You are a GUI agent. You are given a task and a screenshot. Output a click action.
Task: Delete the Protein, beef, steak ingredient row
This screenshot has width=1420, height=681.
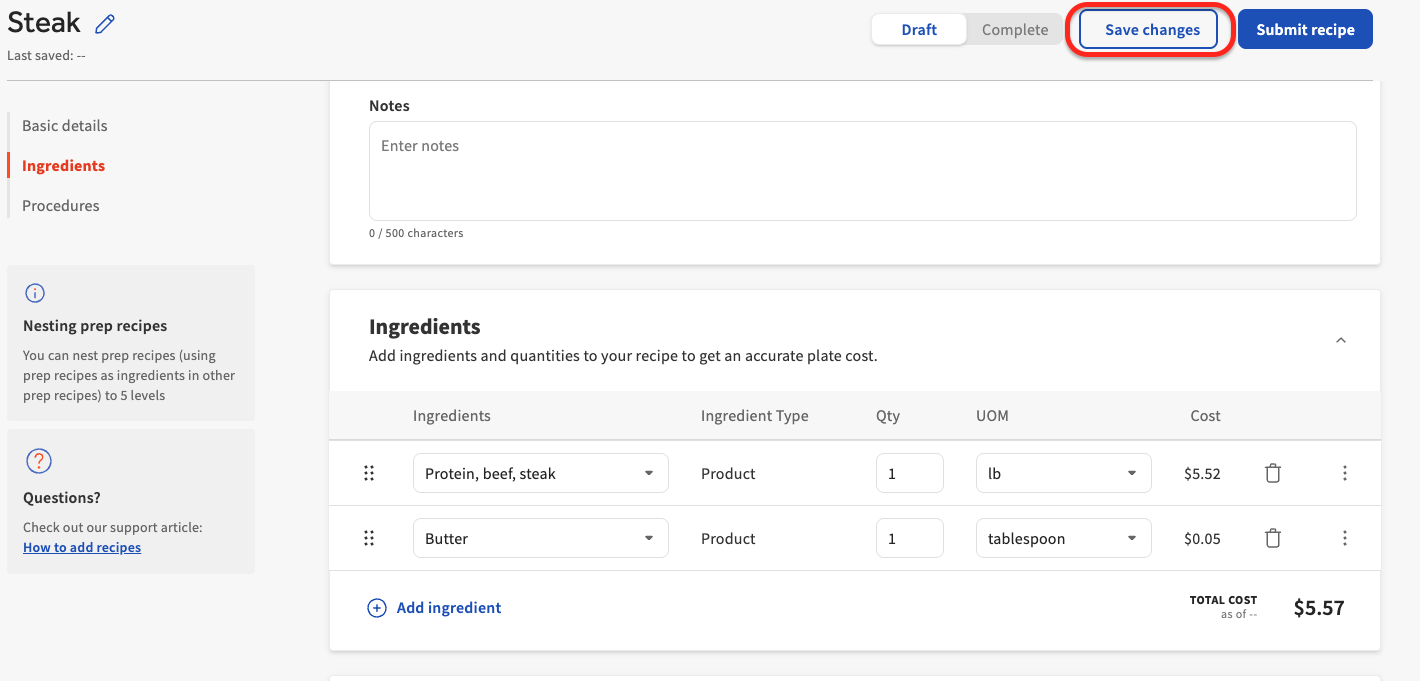(1273, 474)
